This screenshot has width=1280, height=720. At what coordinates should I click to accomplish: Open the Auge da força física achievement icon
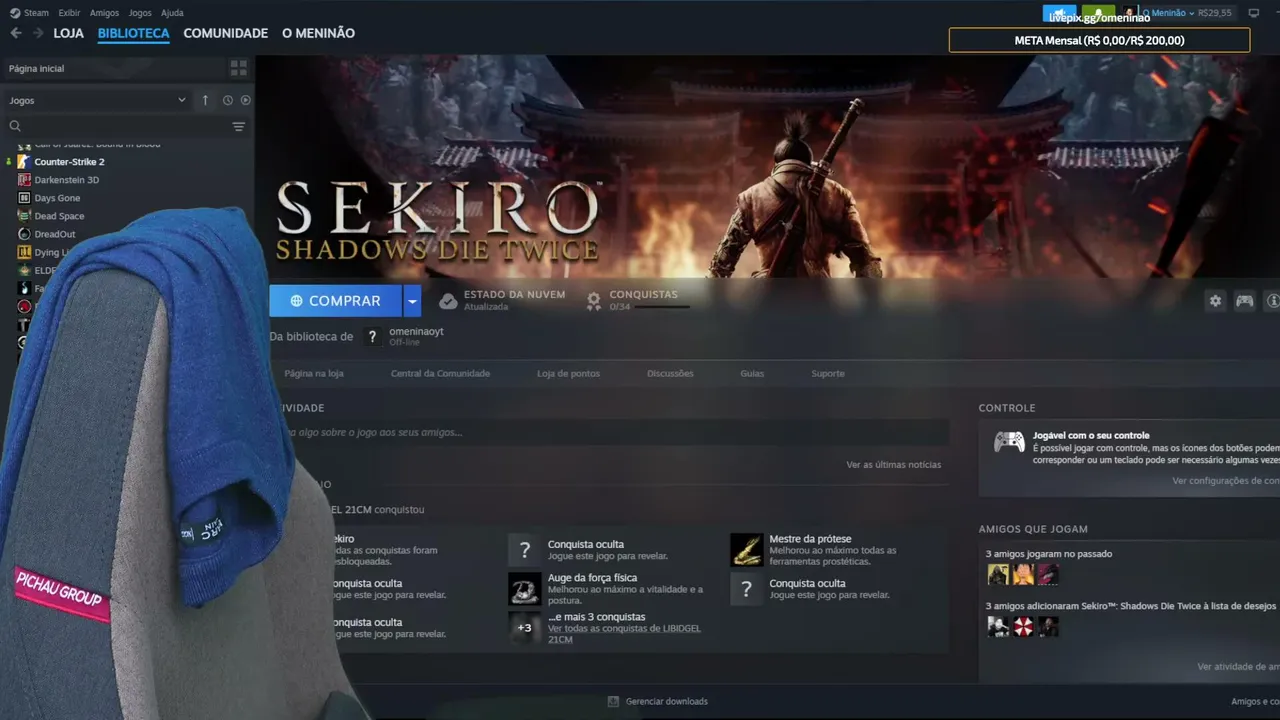click(524, 589)
